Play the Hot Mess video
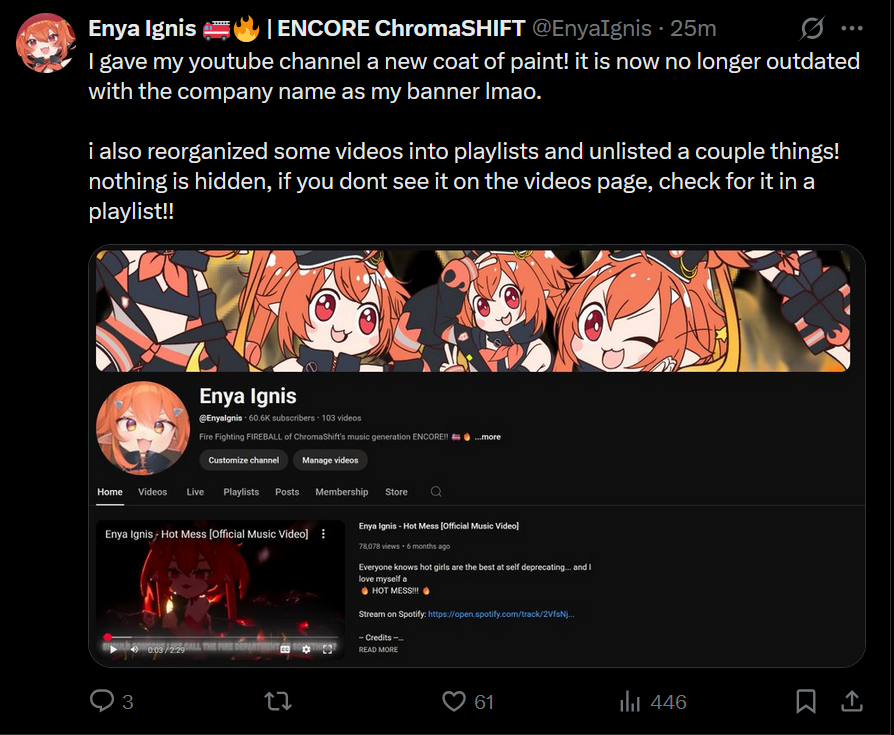 click(113, 649)
